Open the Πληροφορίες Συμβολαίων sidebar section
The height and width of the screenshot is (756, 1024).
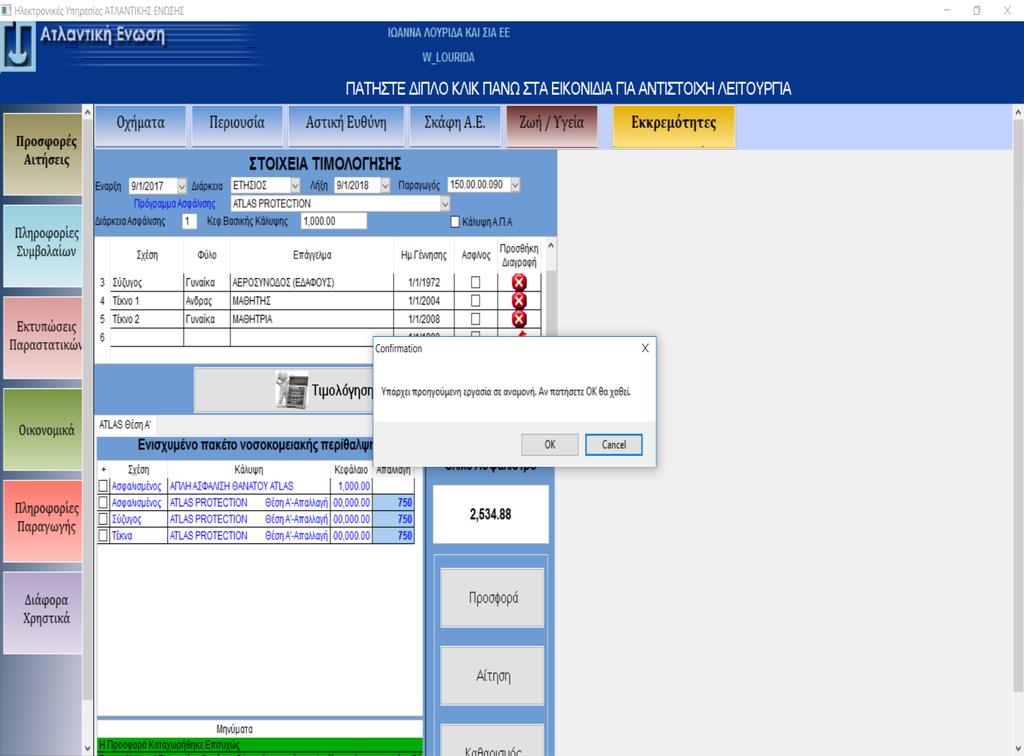tap(43, 245)
